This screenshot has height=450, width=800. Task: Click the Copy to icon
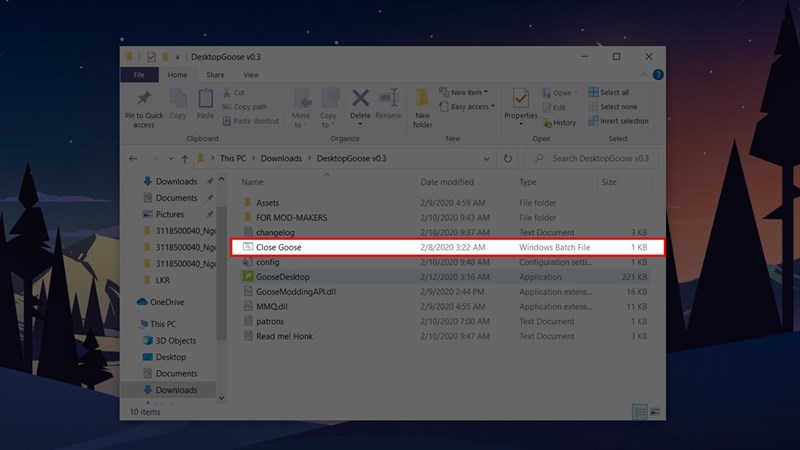(x=329, y=98)
